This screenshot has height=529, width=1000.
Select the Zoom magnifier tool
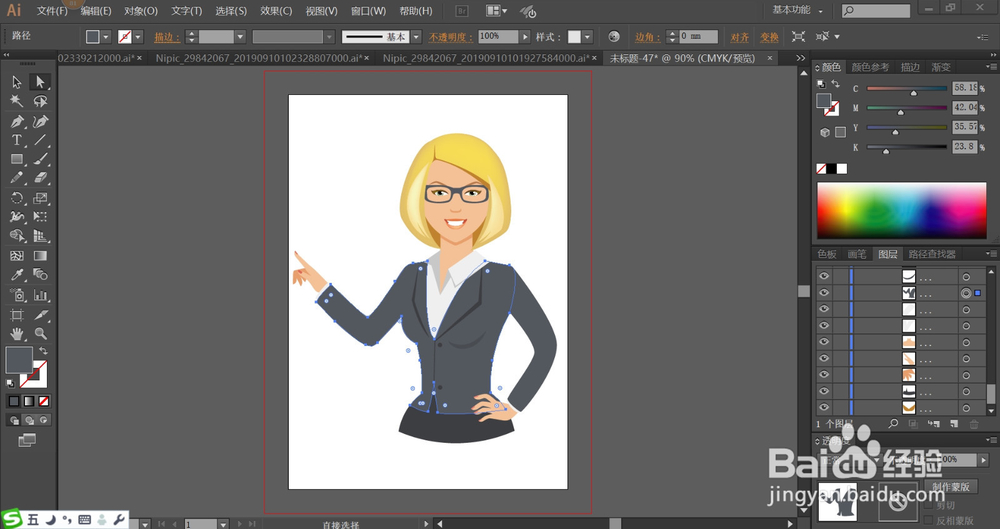coord(40,334)
